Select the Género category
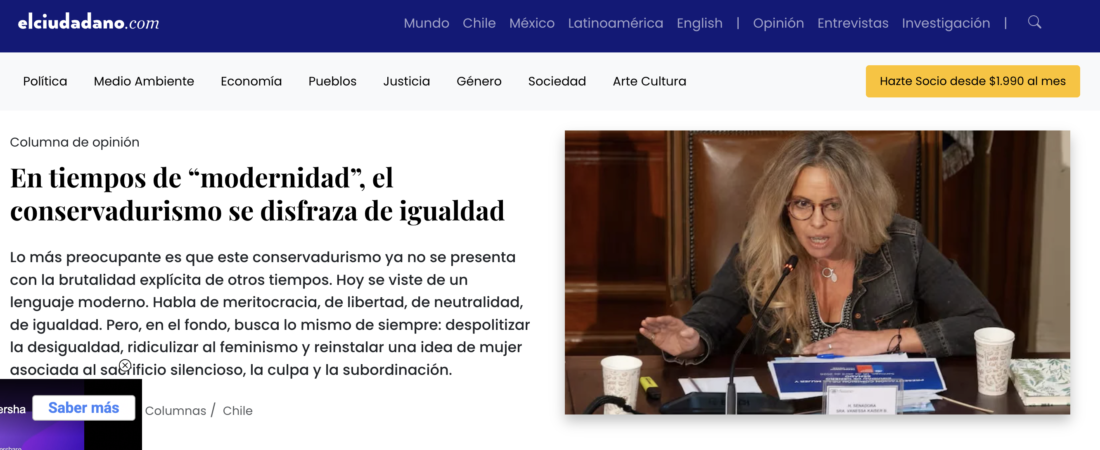The height and width of the screenshot is (450, 1100). click(479, 81)
